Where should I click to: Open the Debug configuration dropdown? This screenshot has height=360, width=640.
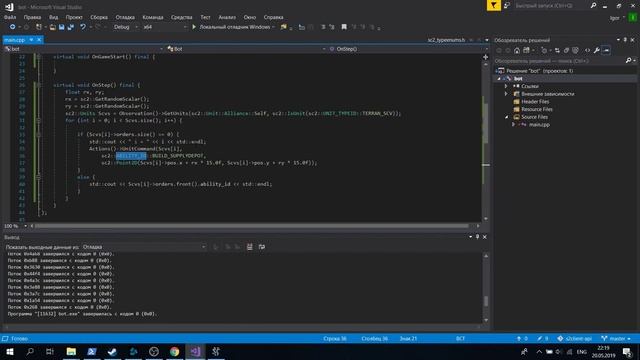(125, 27)
